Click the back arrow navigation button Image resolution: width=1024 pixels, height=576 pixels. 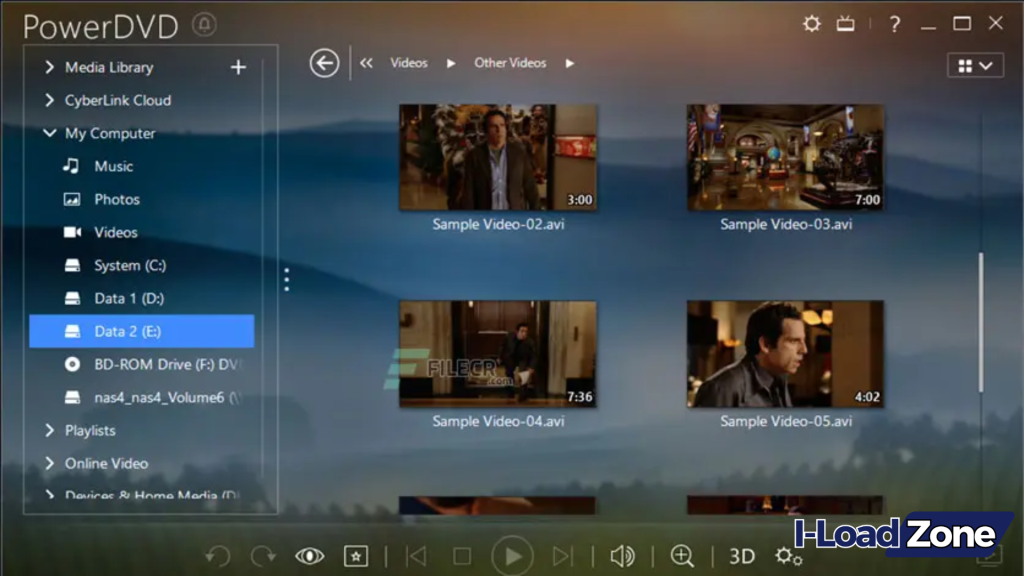324,63
